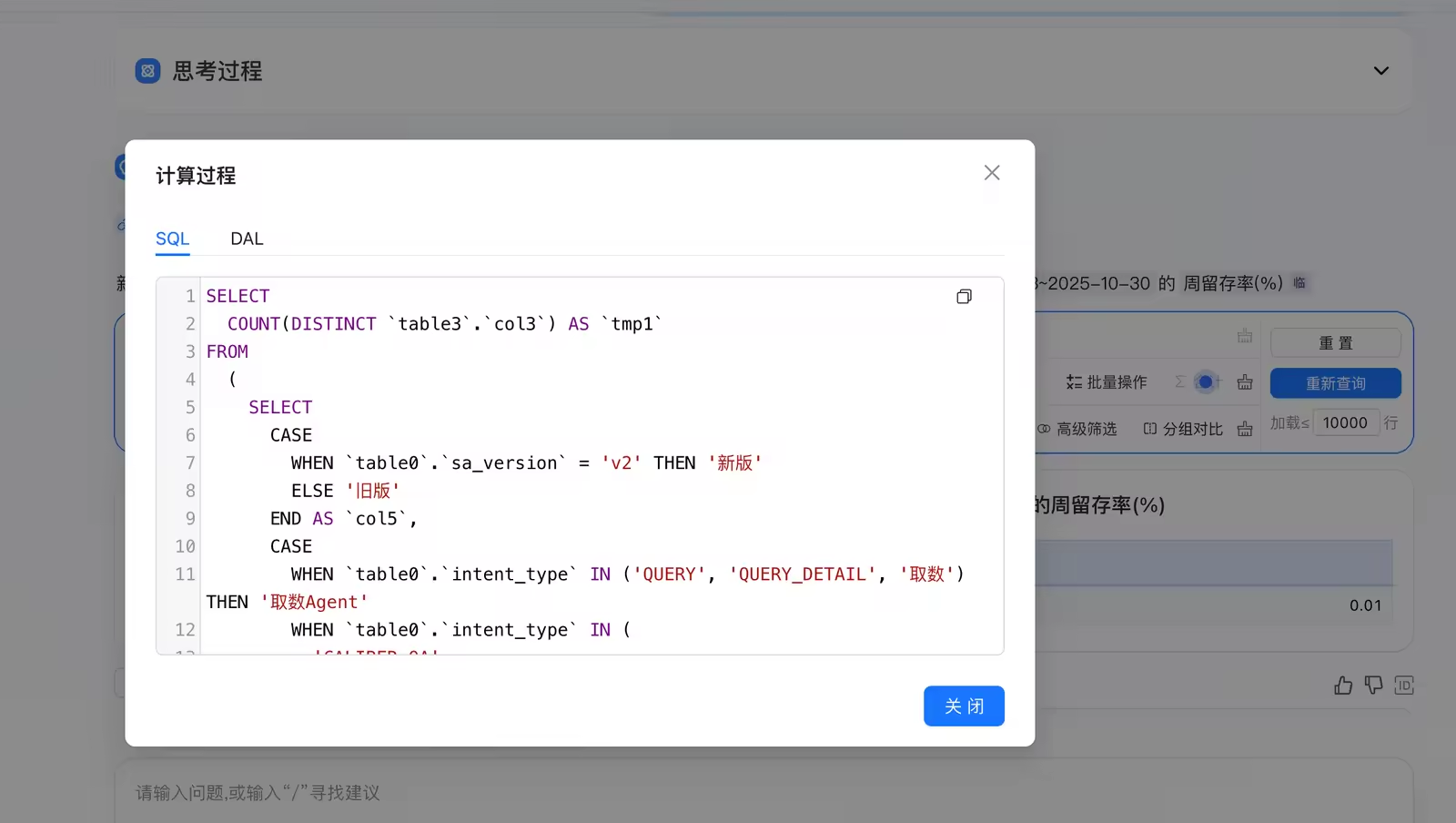
Task: Click the blue circular toggle indicator
Action: coord(1206,382)
